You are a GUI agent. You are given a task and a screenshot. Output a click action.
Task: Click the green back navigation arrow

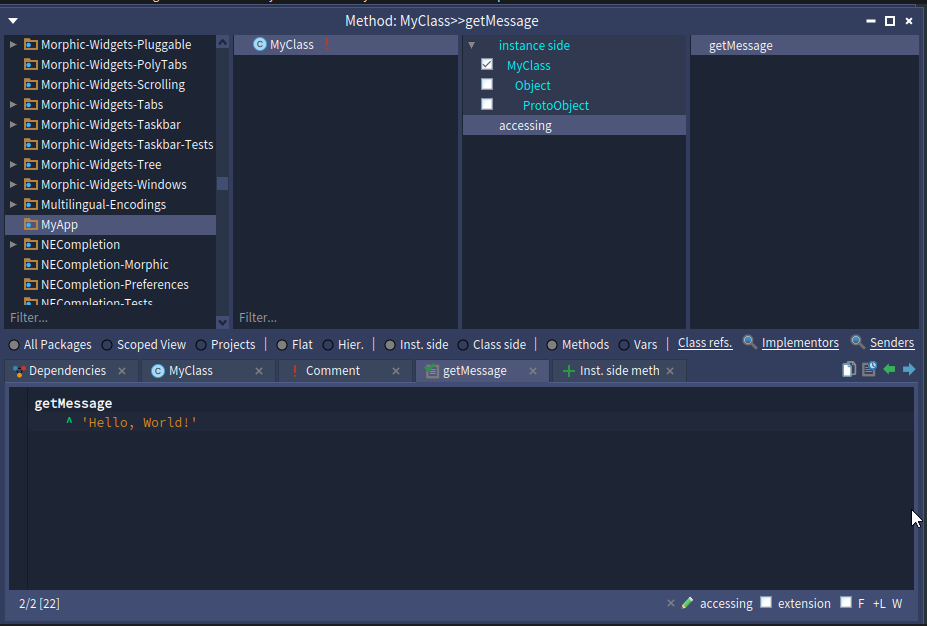[889, 370]
